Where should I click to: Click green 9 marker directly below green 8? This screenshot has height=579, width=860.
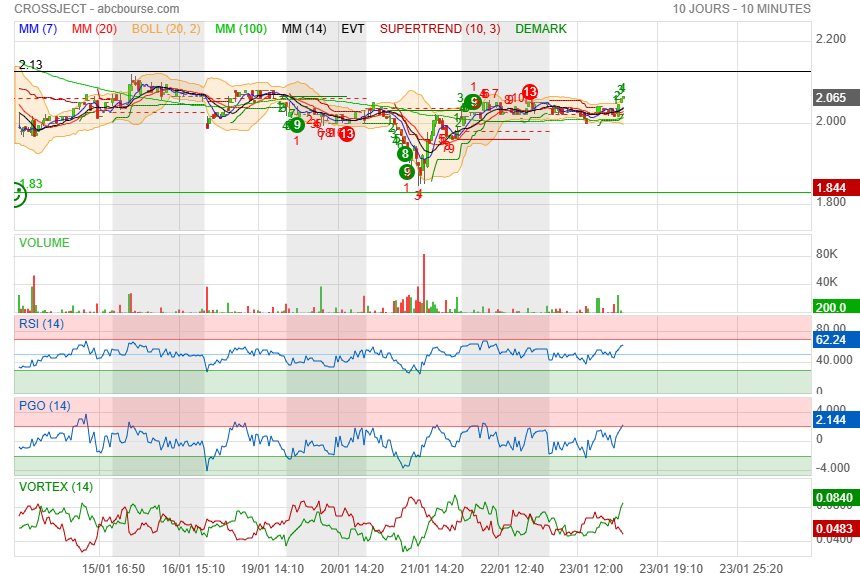click(405, 171)
